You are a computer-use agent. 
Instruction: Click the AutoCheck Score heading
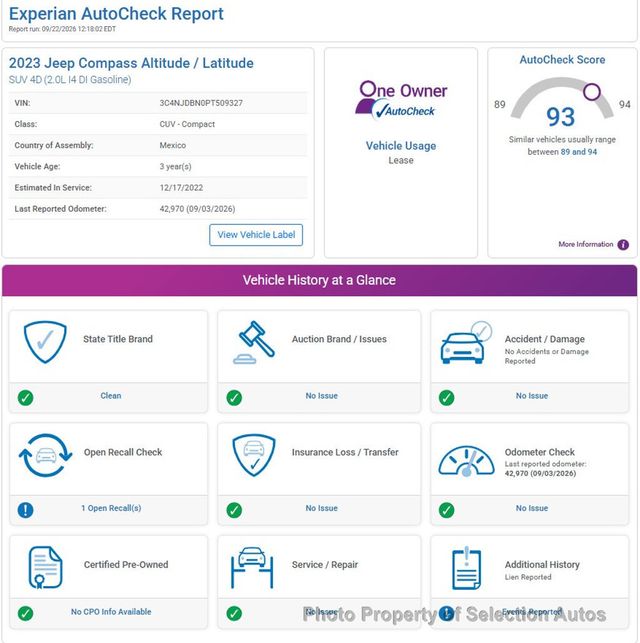click(x=562, y=60)
